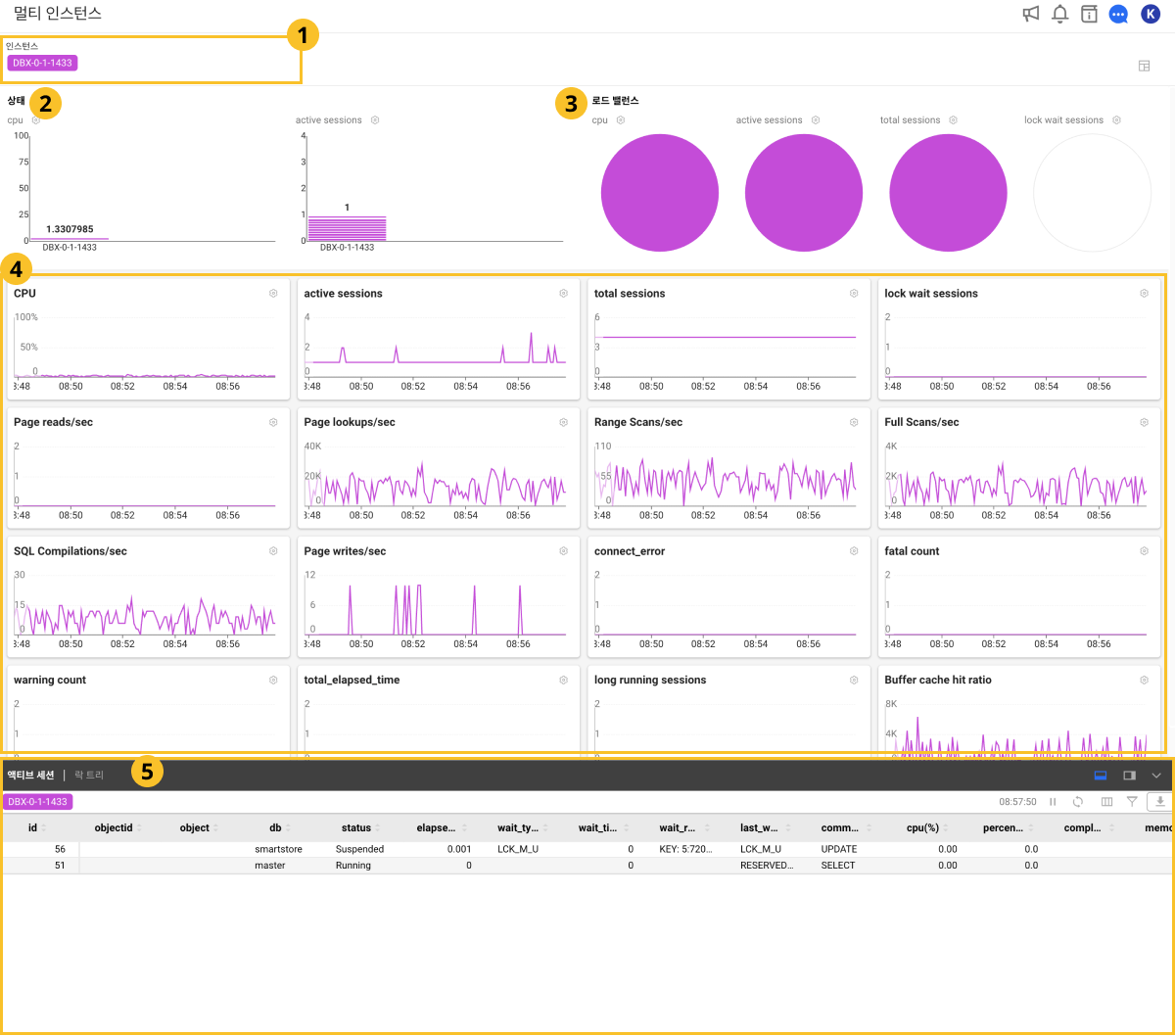Open settings gear on Page writes/sec widget
The image size is (1175, 1036).
(x=564, y=551)
